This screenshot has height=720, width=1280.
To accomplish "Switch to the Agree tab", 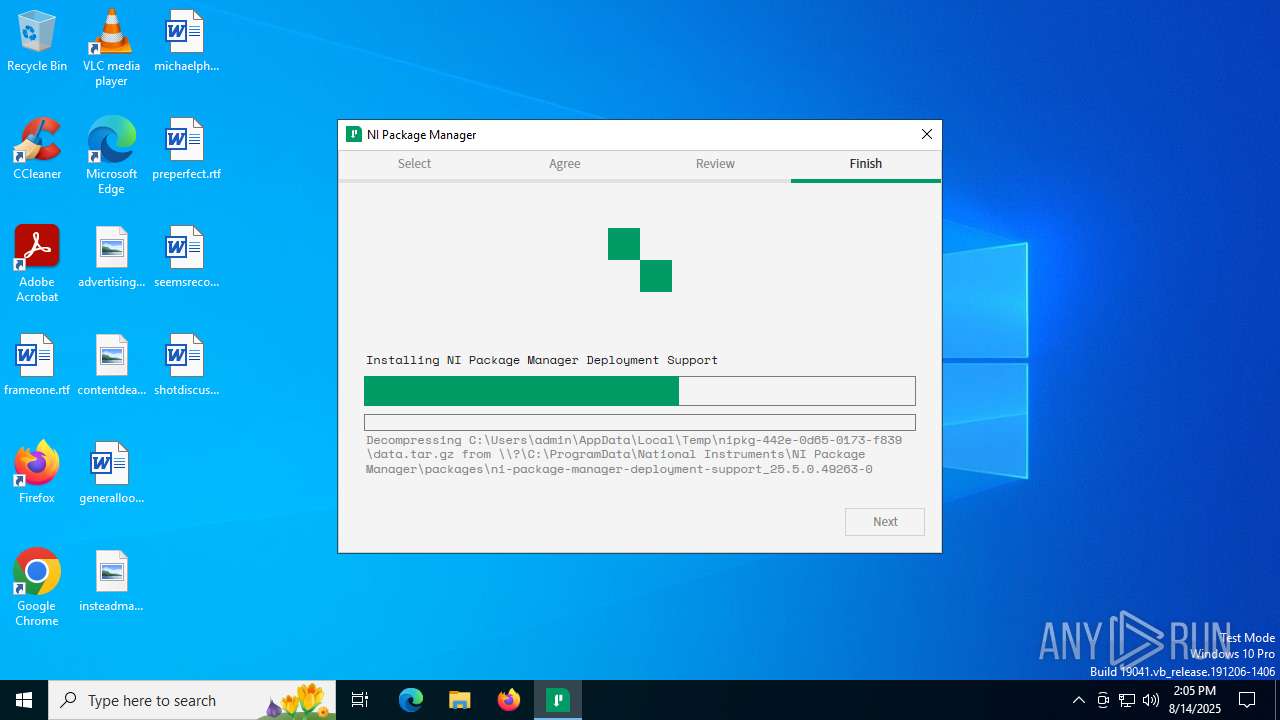I will point(565,164).
